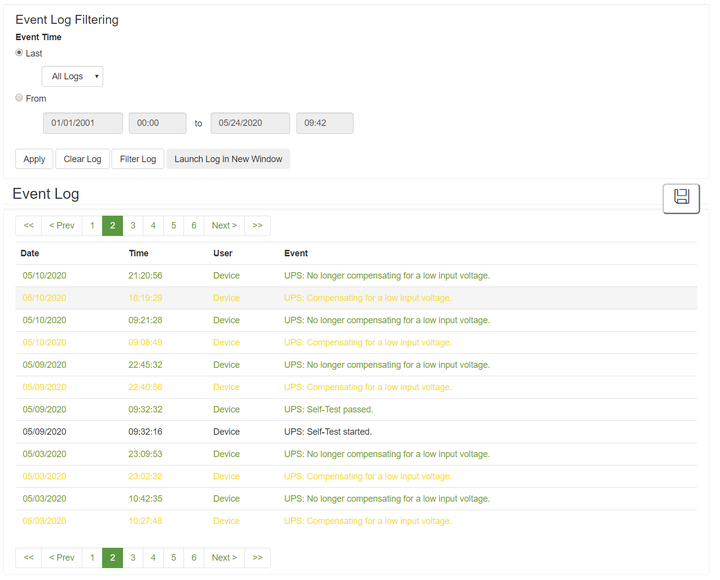Go to first page using bottom << button

28,557
